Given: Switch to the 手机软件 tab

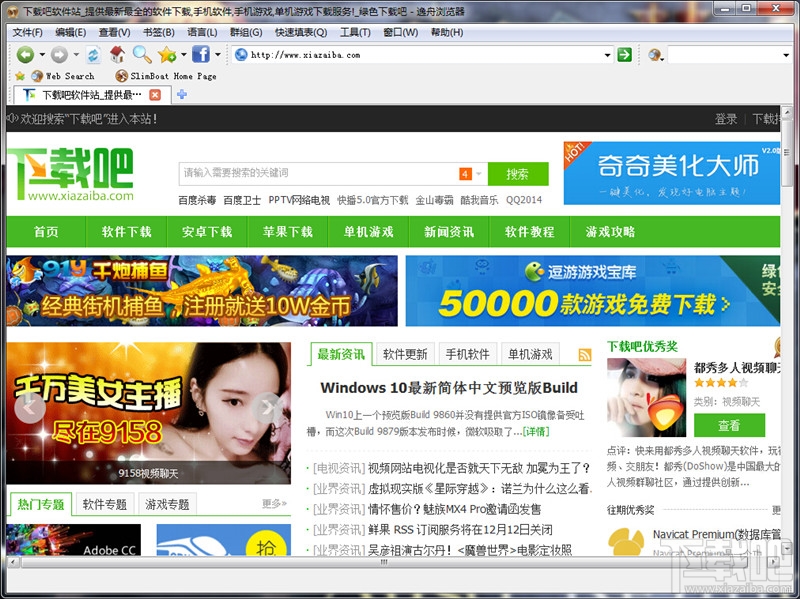Looking at the screenshot, I should (x=467, y=354).
